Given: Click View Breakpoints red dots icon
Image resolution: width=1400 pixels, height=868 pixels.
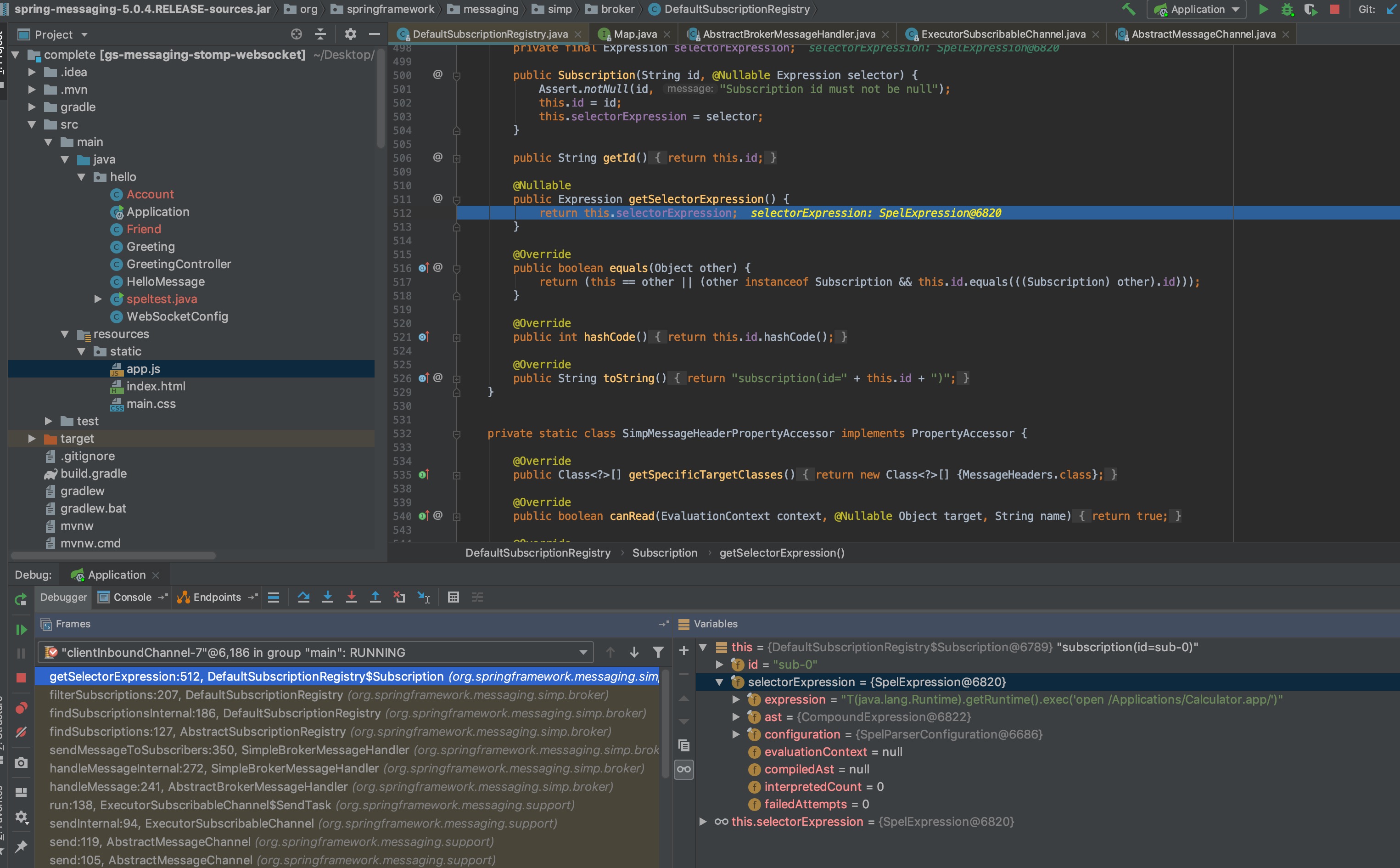Looking at the screenshot, I should pyautogui.click(x=21, y=708).
